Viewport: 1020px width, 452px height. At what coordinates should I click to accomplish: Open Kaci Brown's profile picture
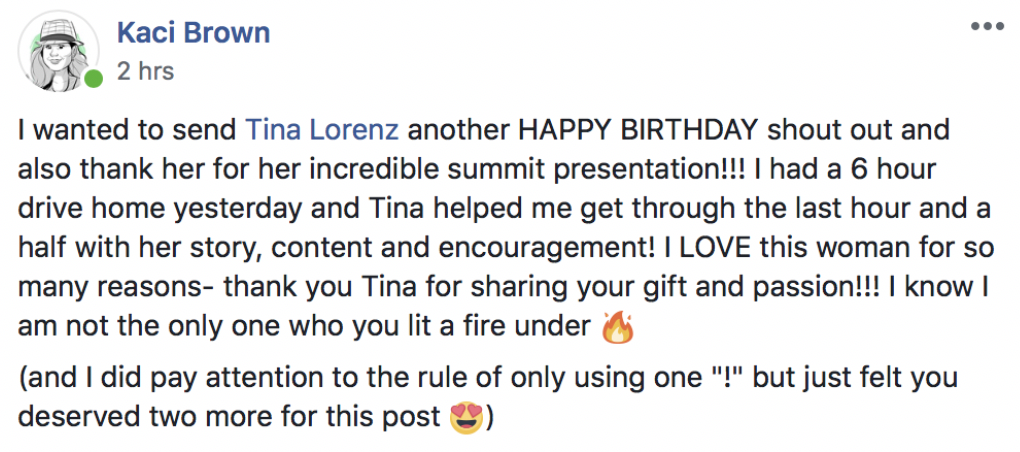tap(59, 51)
